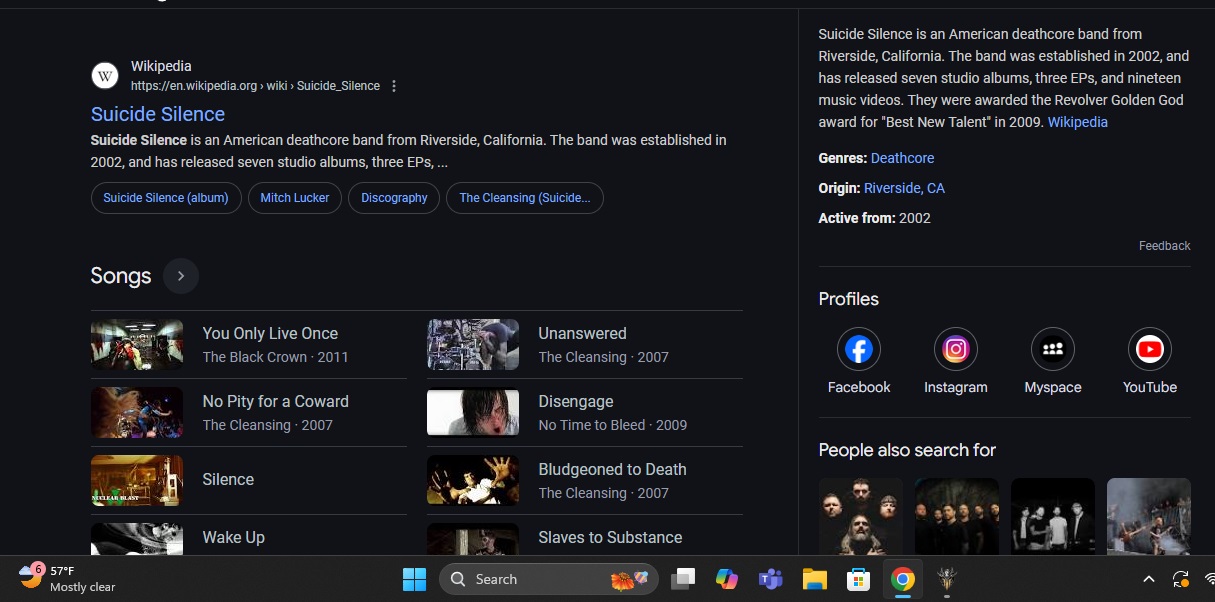Open the Disengage song thumbnail
Image resolution: width=1215 pixels, height=602 pixels.
tap(473, 413)
